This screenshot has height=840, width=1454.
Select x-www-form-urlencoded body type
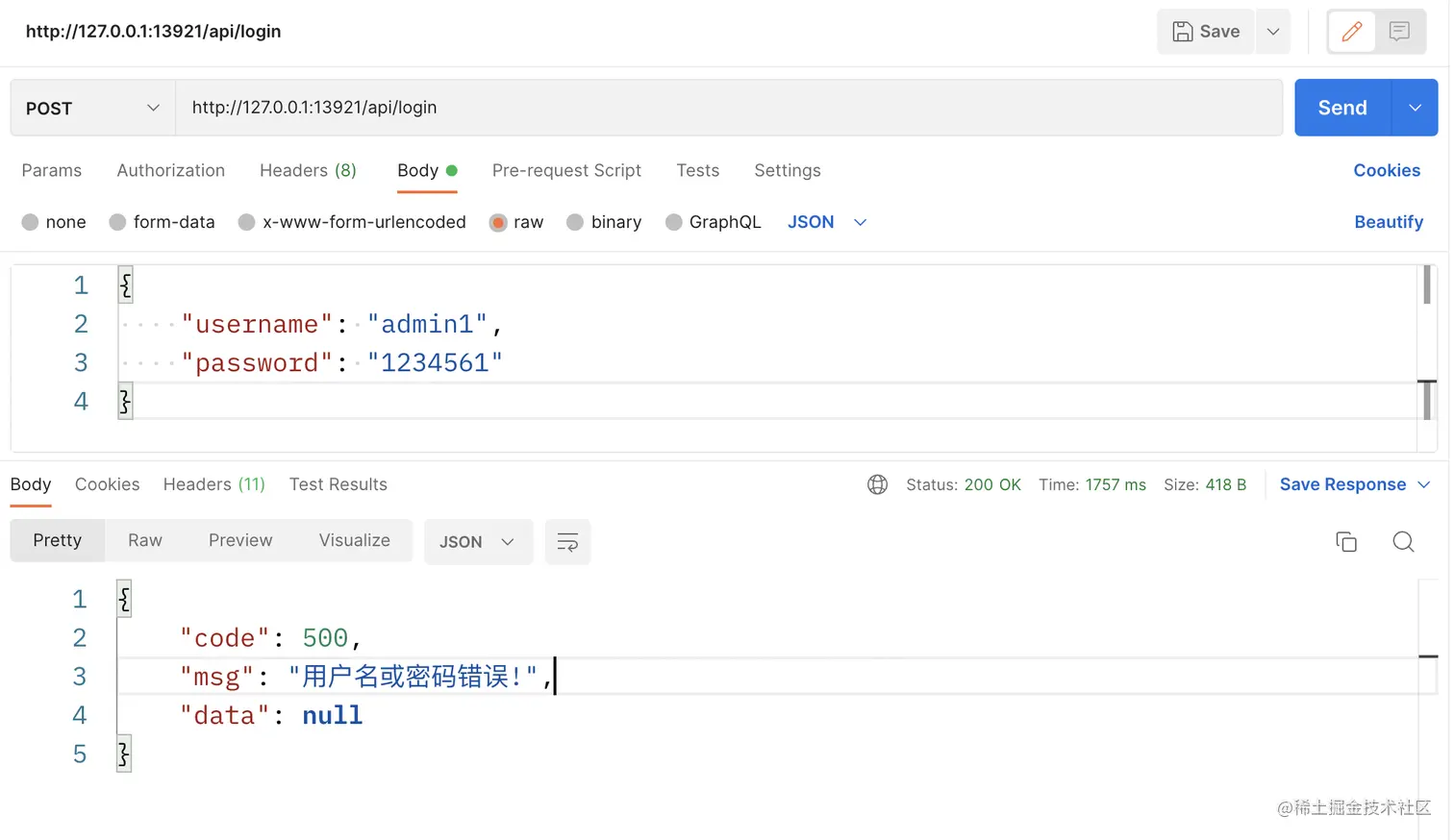tap(352, 222)
